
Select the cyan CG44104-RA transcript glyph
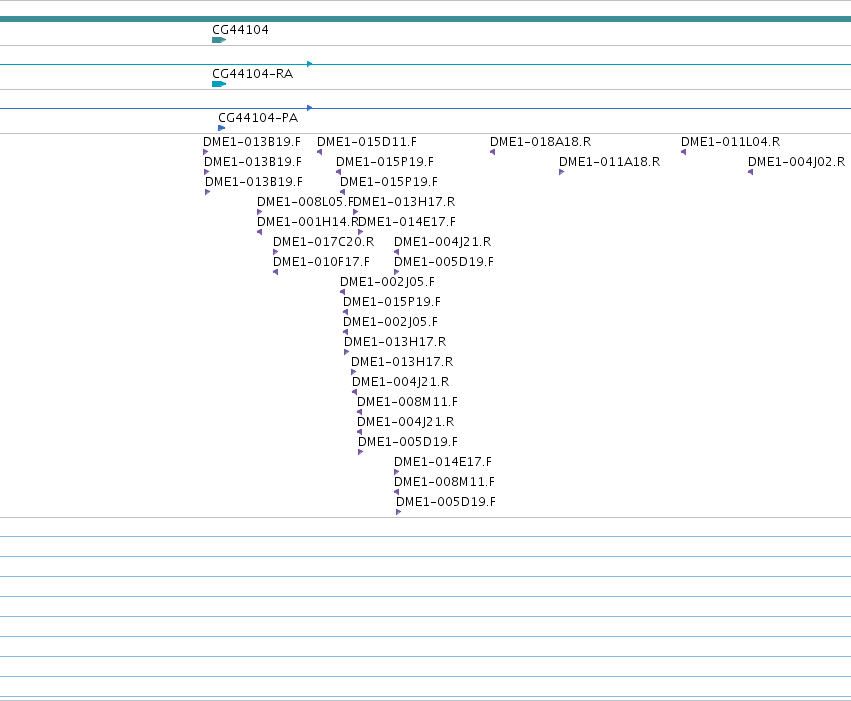tap(219, 84)
